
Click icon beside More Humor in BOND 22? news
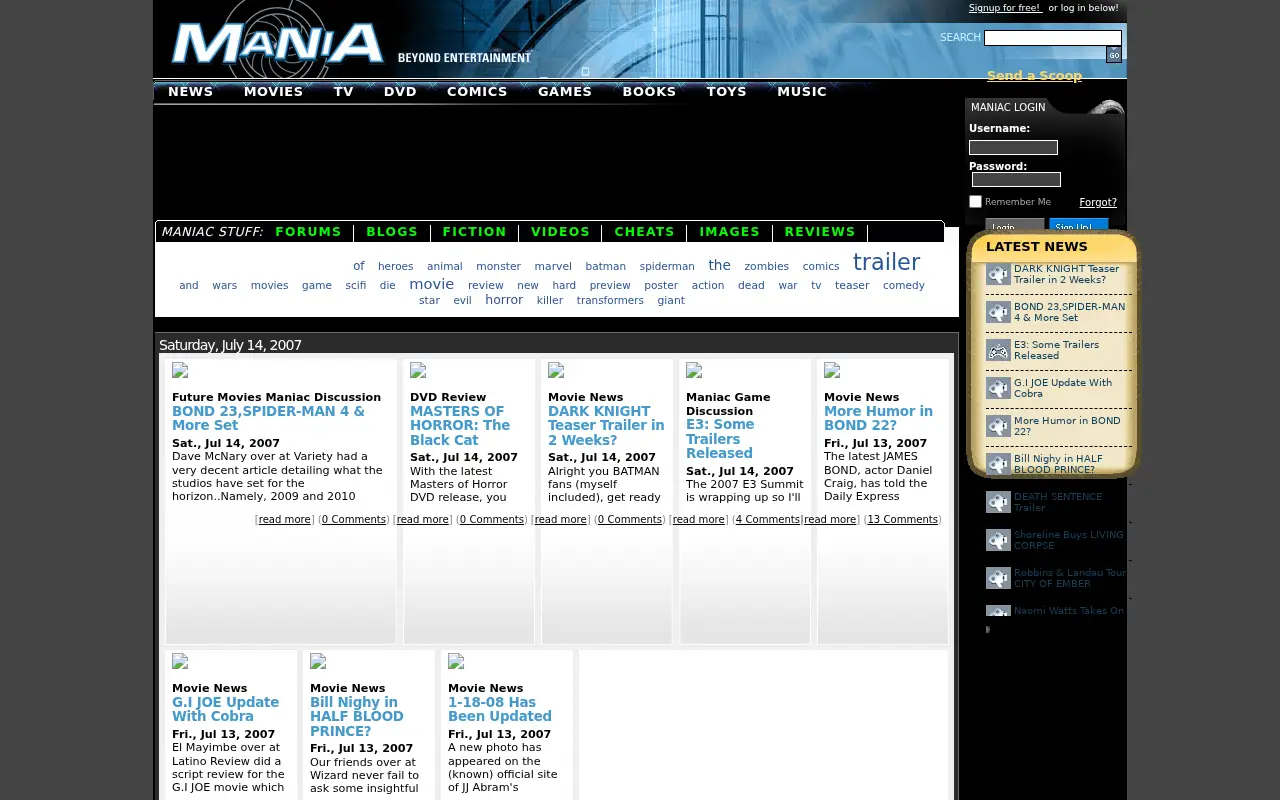coord(998,426)
